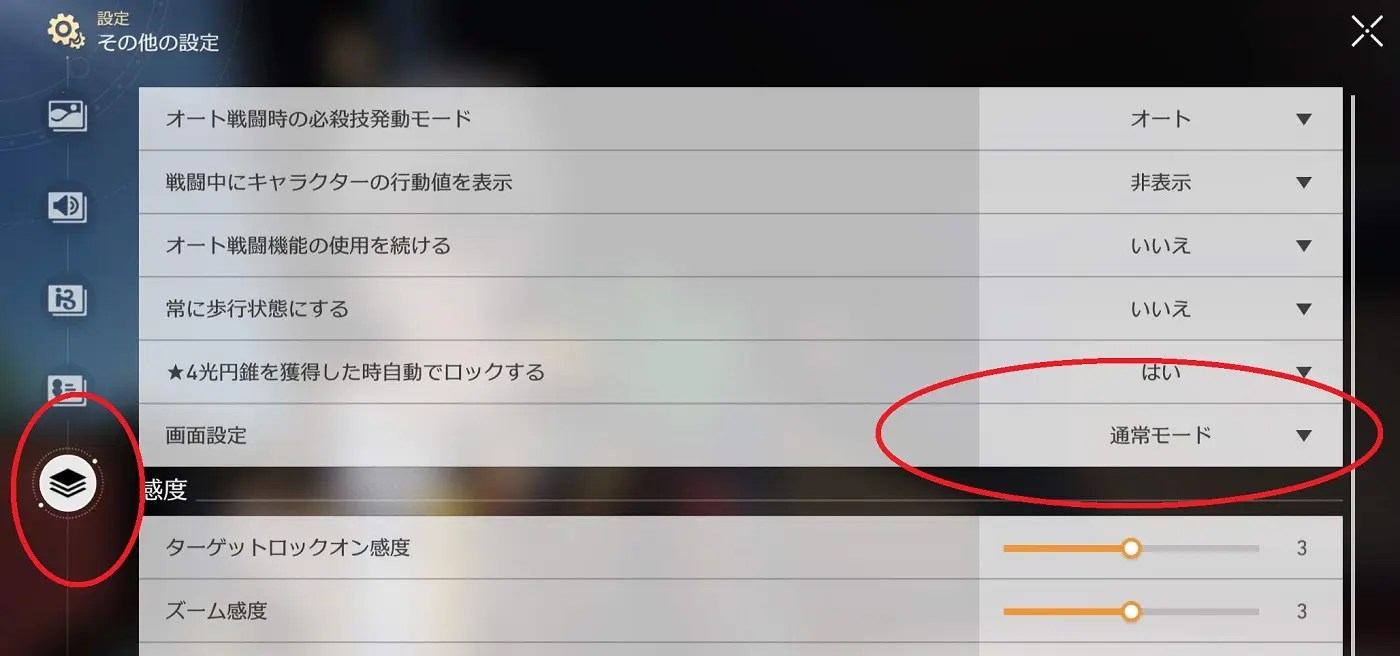Select the other settings layers icon

[68, 484]
